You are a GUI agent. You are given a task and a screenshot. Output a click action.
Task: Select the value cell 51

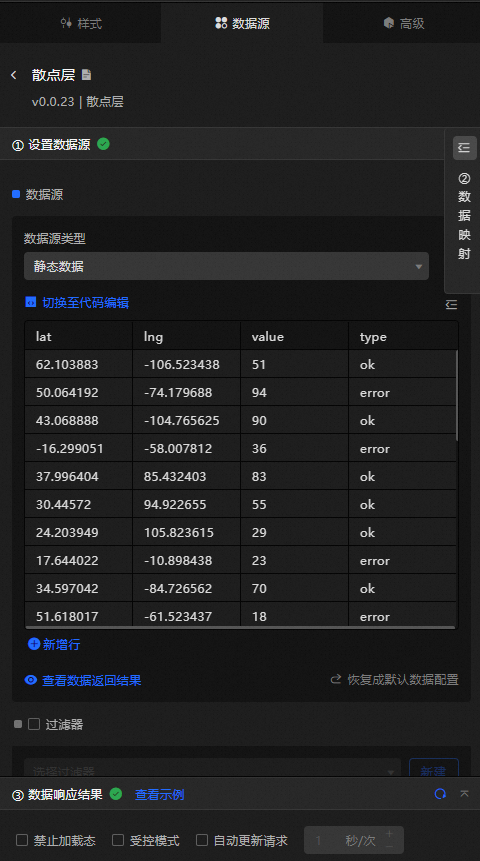coord(294,364)
